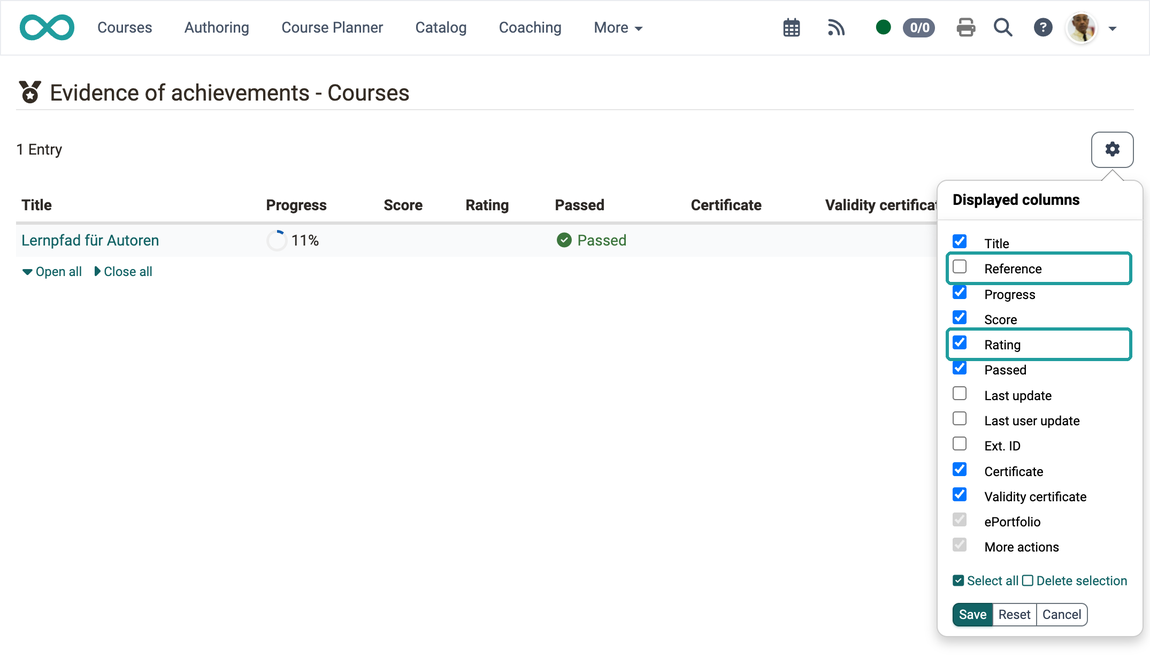Click the gear table settings button

click(1112, 149)
